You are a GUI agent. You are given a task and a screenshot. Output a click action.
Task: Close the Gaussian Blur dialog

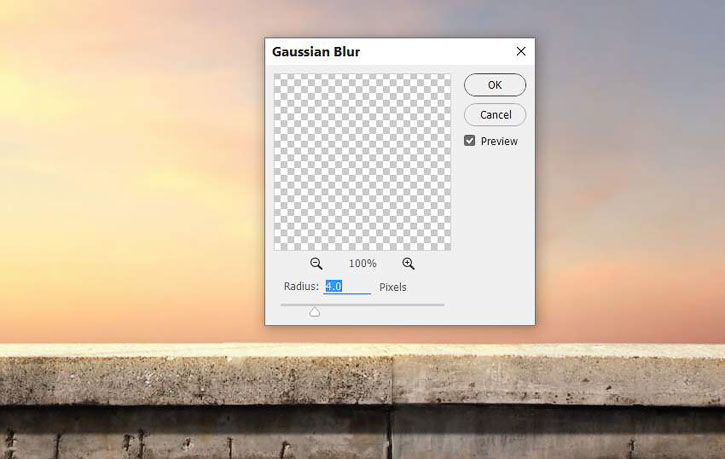click(521, 51)
